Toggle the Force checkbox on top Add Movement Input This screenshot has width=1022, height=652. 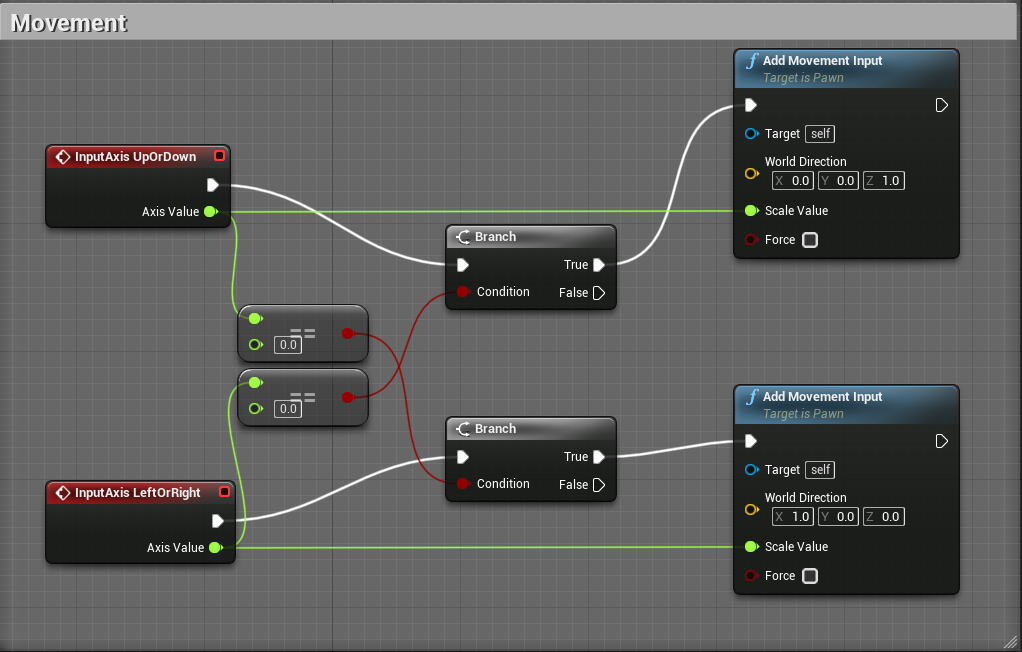tap(810, 240)
